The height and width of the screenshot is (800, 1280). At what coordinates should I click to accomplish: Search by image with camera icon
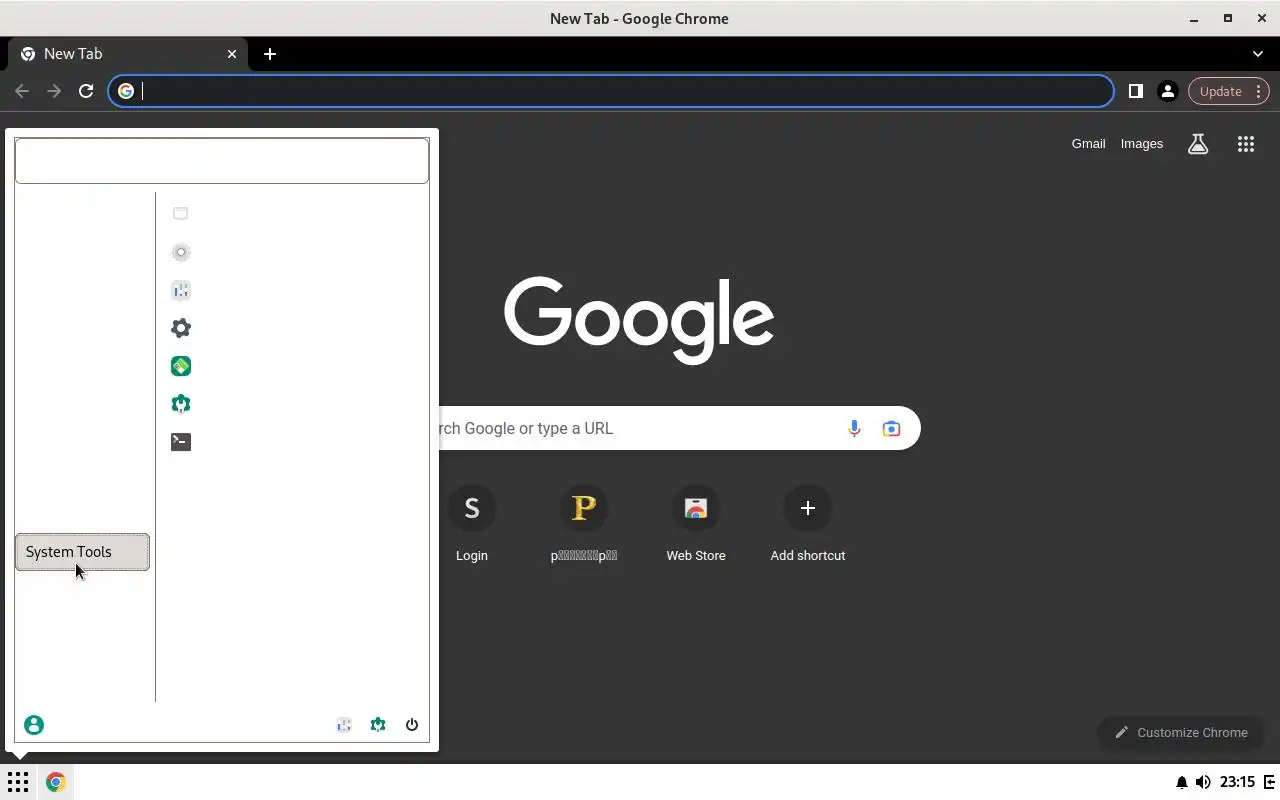tap(891, 428)
